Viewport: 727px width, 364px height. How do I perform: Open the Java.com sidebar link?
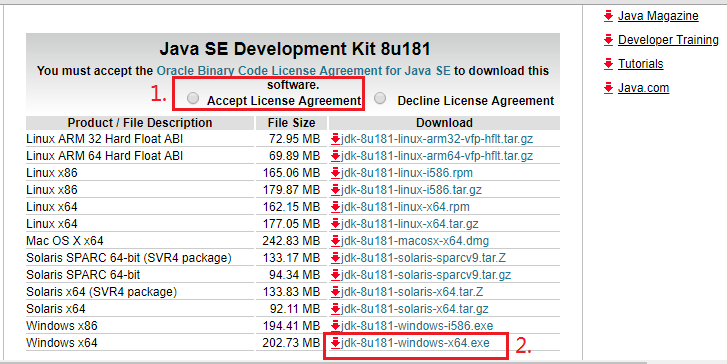tap(643, 88)
